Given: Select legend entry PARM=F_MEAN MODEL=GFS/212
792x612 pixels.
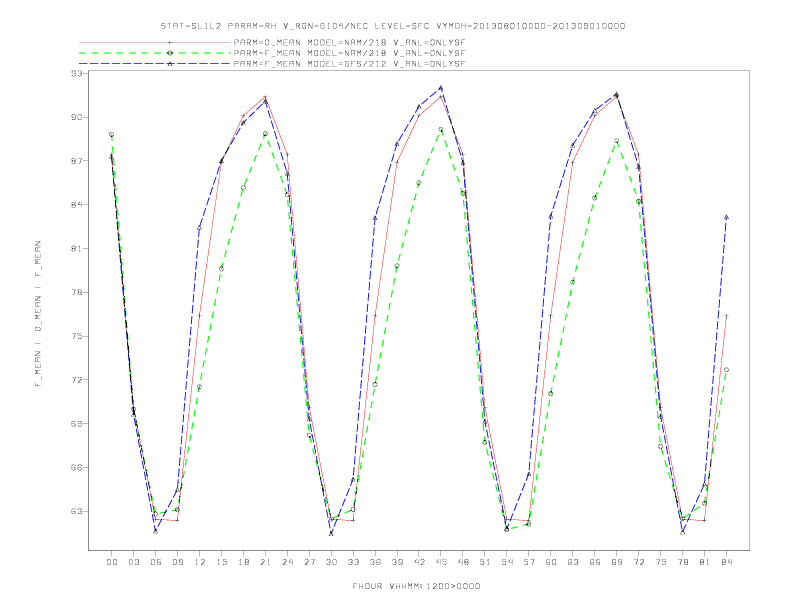Looking at the screenshot, I should pos(349,64).
